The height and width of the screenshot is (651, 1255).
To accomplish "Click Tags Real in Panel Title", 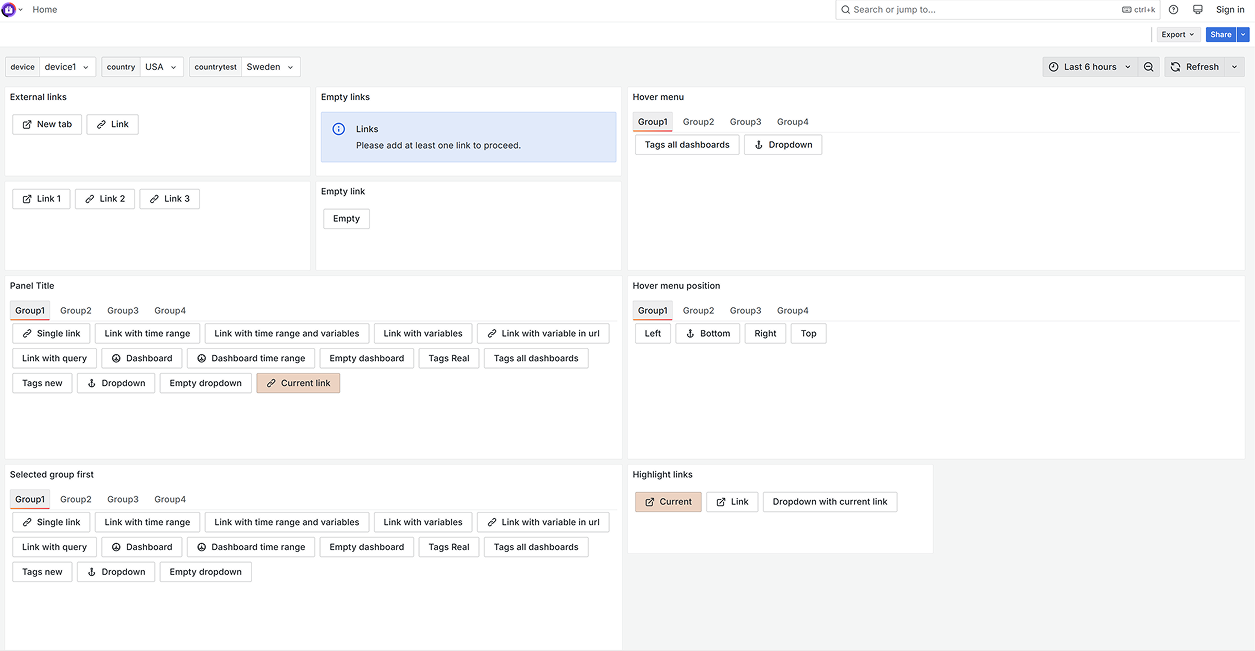I will 449,358.
